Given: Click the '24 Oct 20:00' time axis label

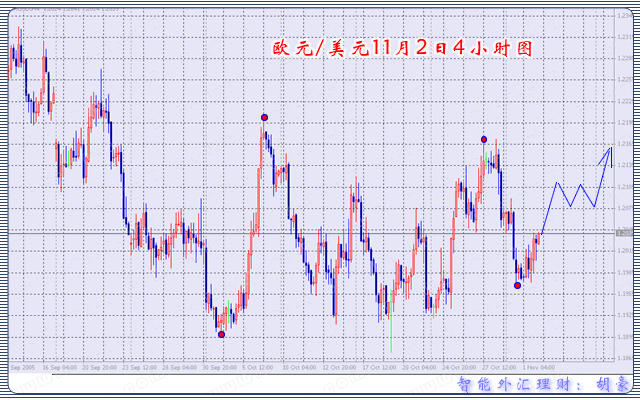Looking at the screenshot, I should click(460, 367).
